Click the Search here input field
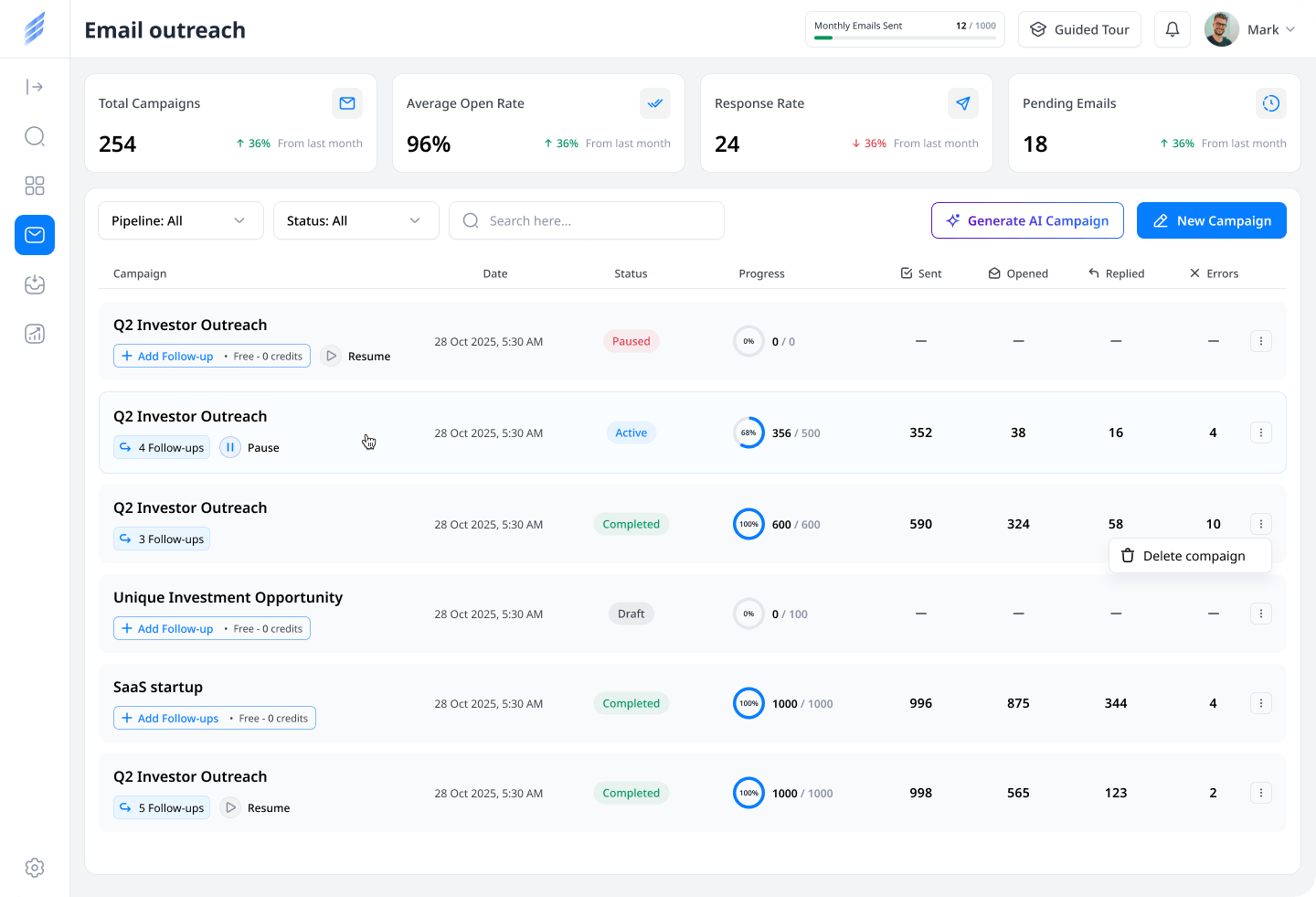The image size is (1316, 897). pos(587,220)
